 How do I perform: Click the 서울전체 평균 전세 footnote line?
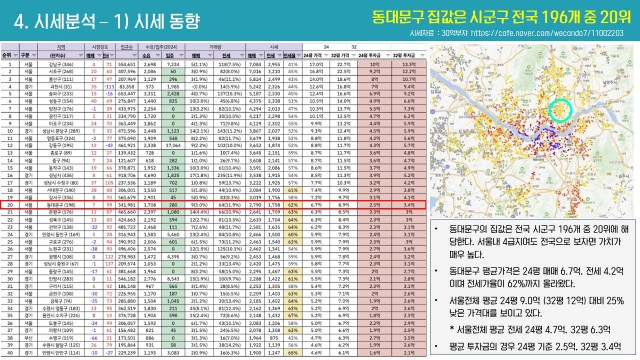[530, 329]
